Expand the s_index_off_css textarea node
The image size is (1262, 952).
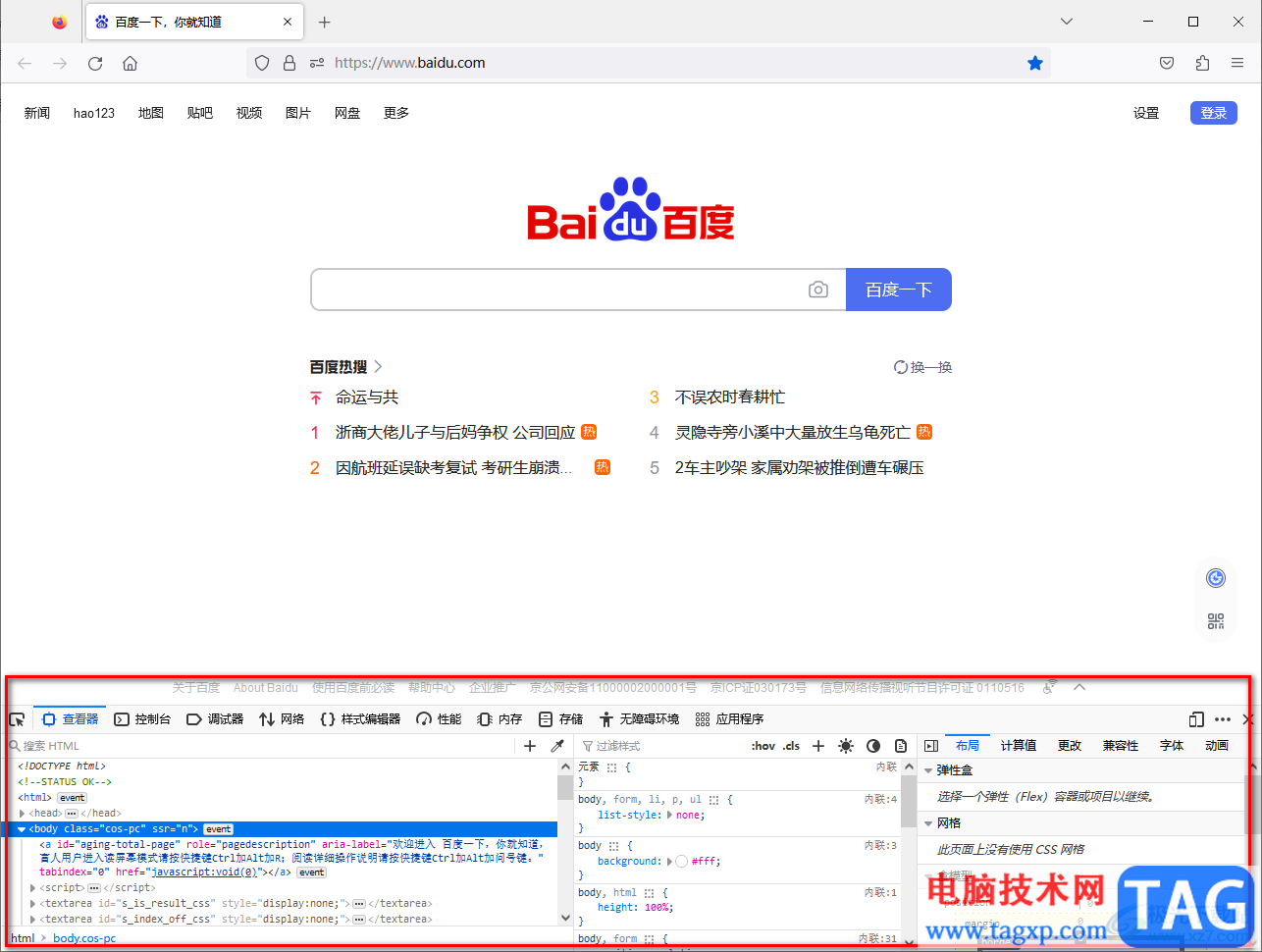coord(33,920)
